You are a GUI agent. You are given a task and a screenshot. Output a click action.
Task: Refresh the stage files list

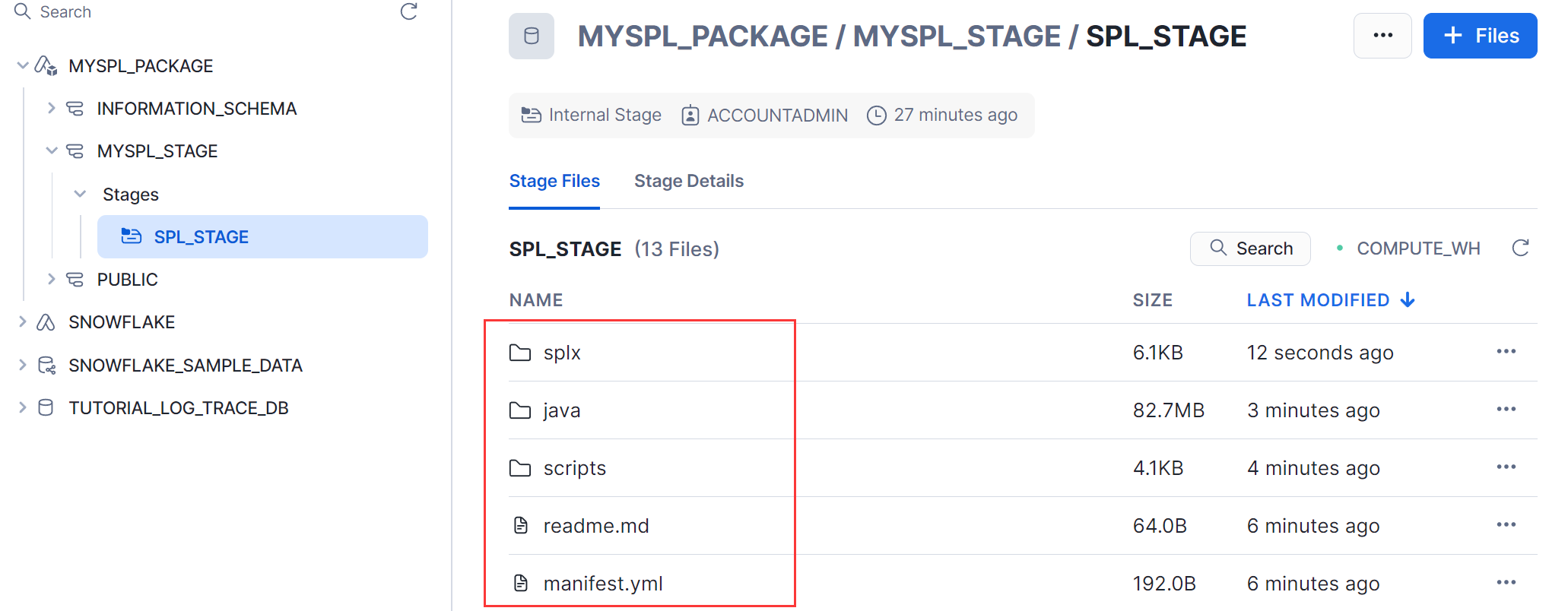(1520, 249)
